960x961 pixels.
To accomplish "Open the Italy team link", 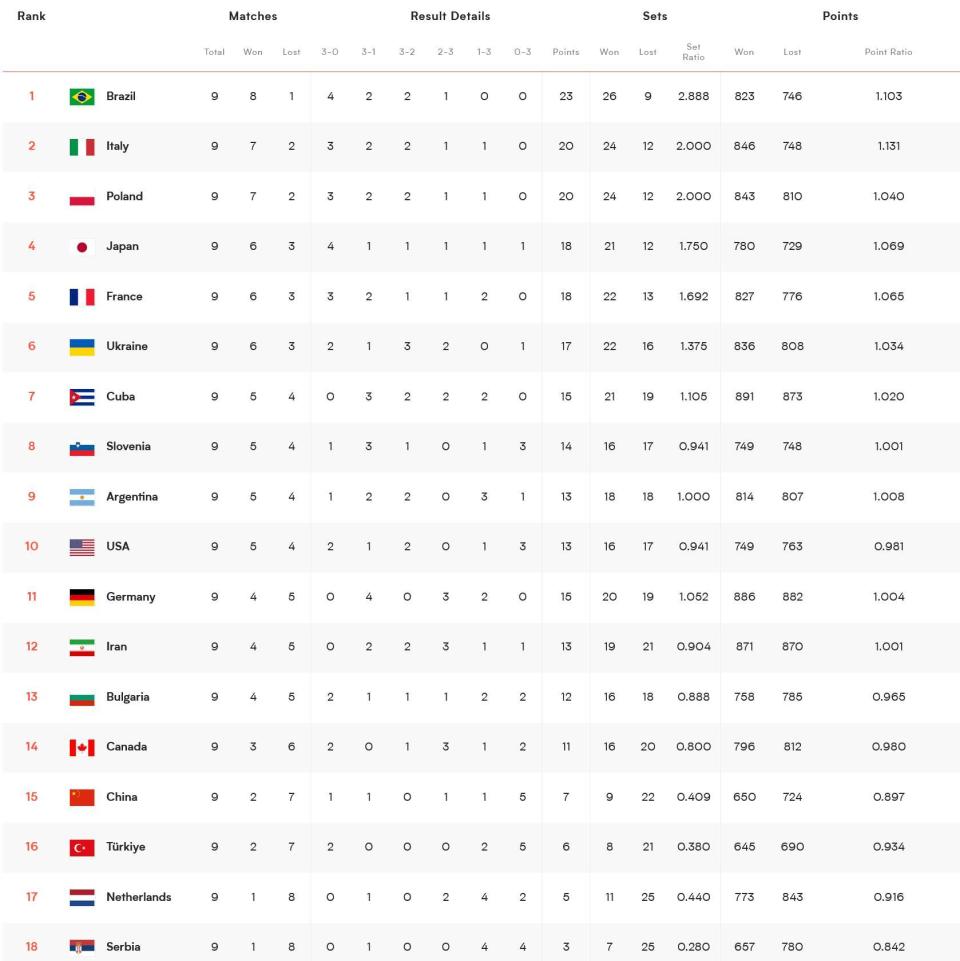I will (117, 146).
